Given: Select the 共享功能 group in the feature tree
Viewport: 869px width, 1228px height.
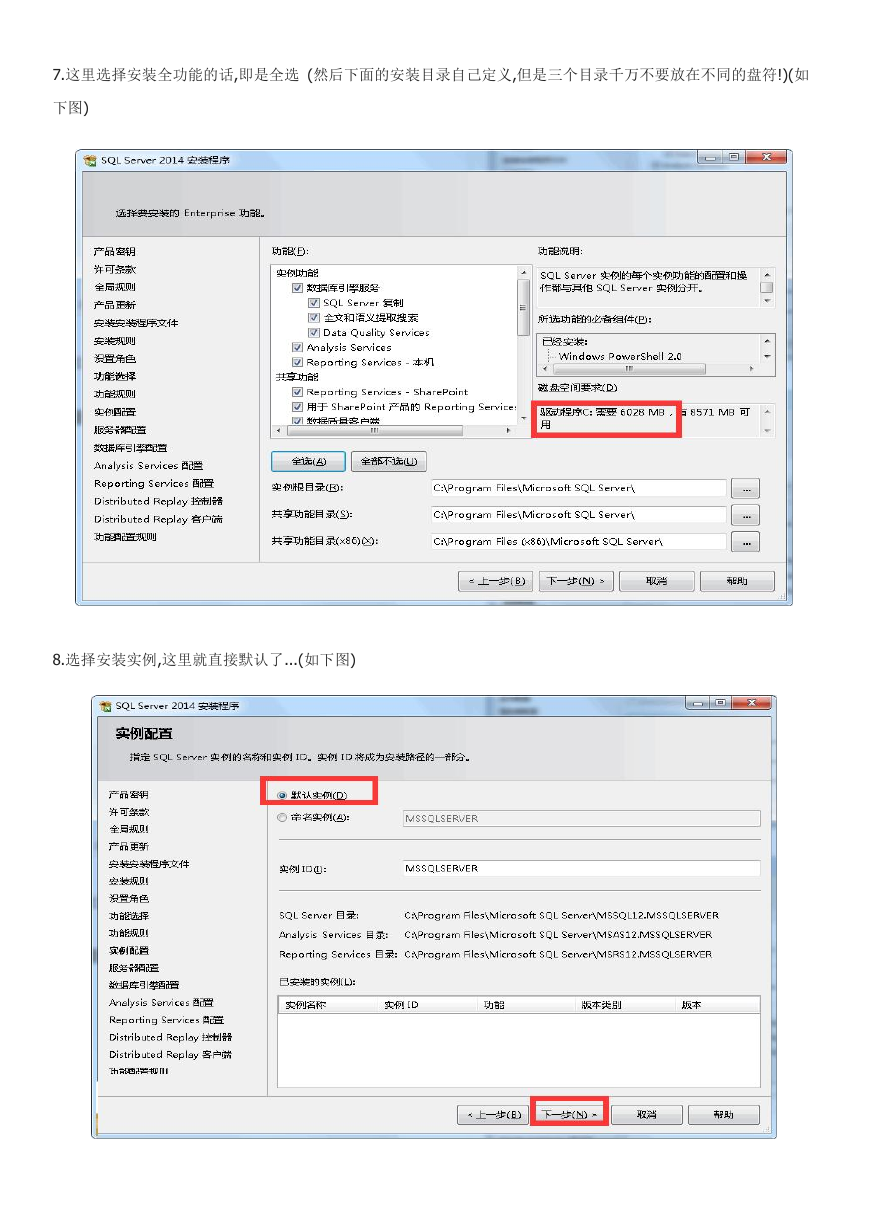Looking at the screenshot, I should tap(297, 377).
